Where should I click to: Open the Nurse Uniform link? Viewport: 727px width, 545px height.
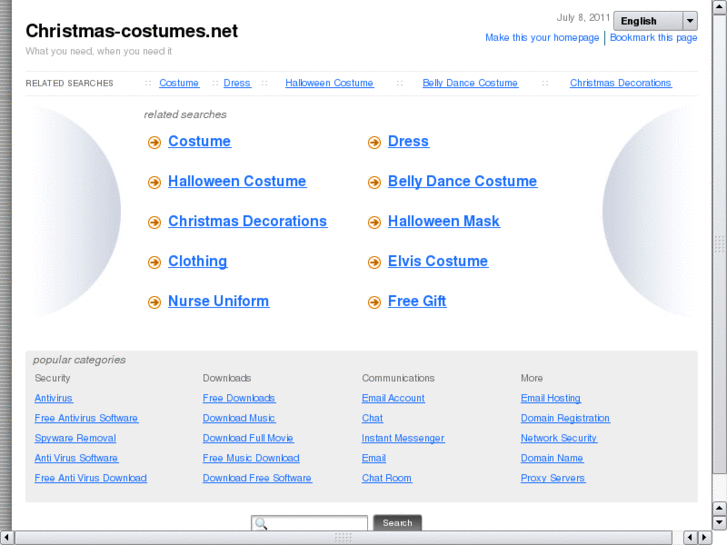[218, 301]
